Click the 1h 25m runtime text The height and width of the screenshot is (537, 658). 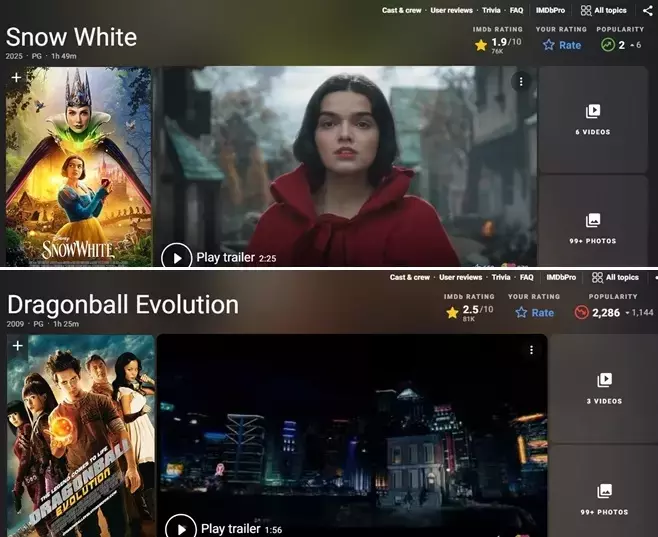66,324
